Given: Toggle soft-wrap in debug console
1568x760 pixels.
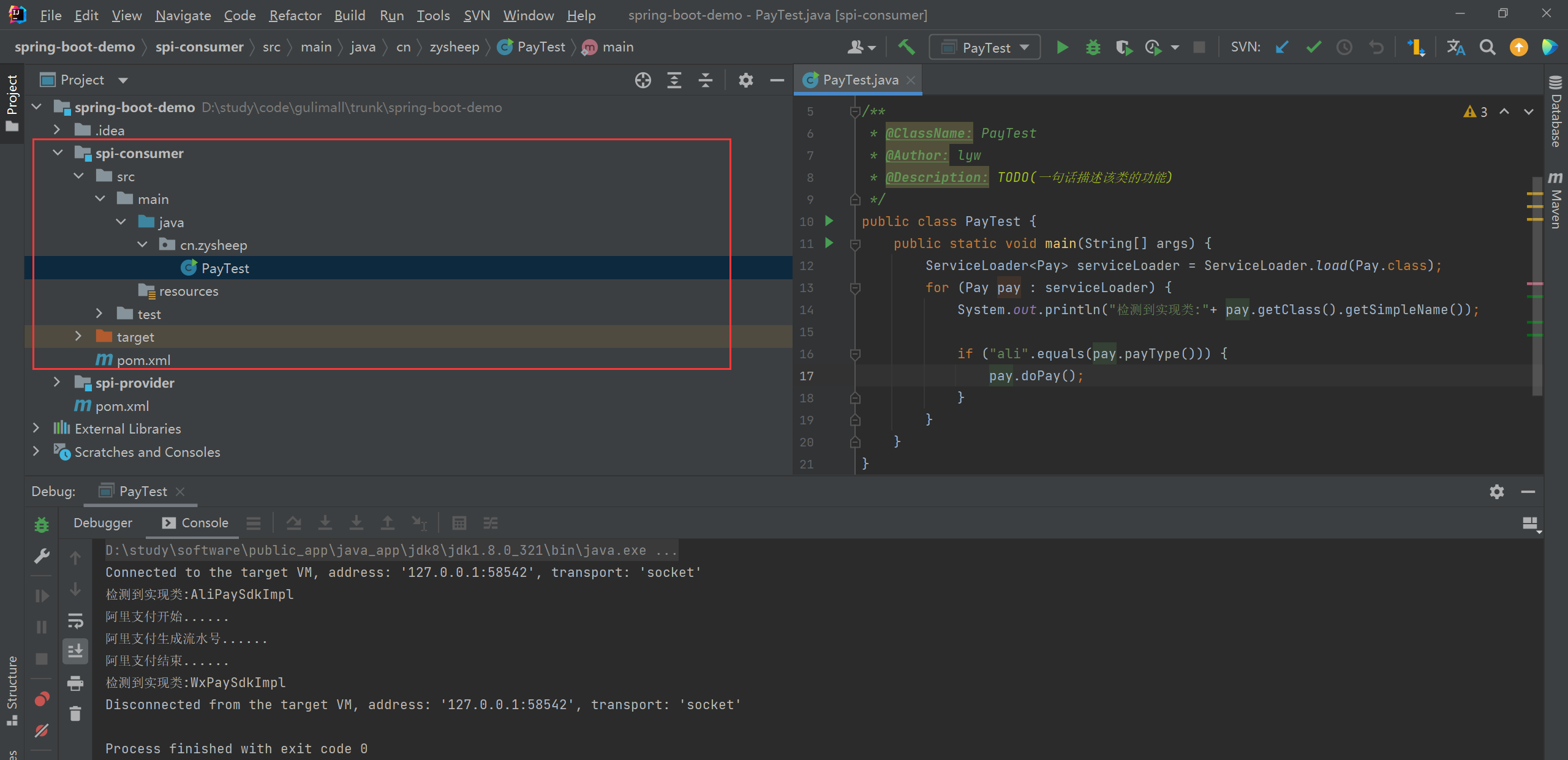Looking at the screenshot, I should click(x=75, y=621).
